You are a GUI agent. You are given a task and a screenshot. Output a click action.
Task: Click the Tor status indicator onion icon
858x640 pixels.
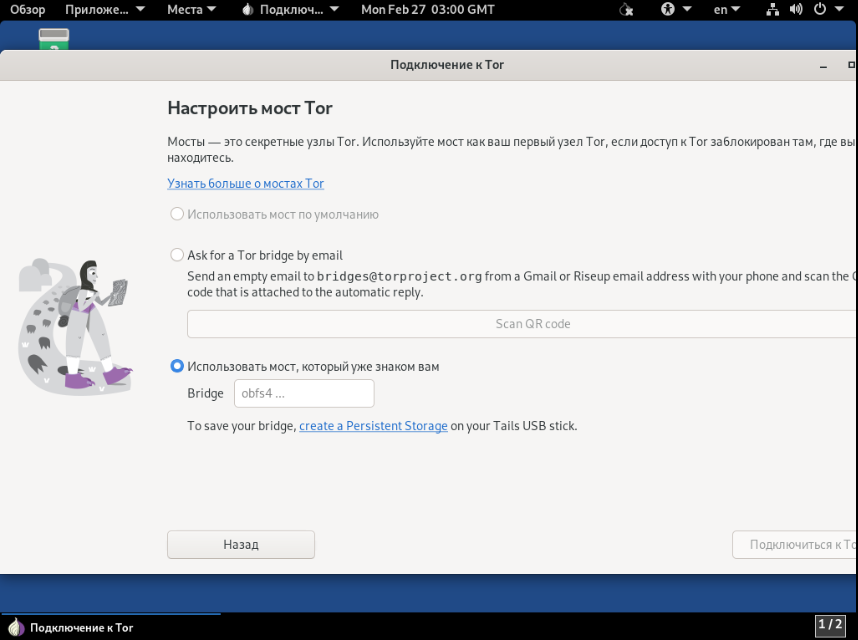coord(626,9)
